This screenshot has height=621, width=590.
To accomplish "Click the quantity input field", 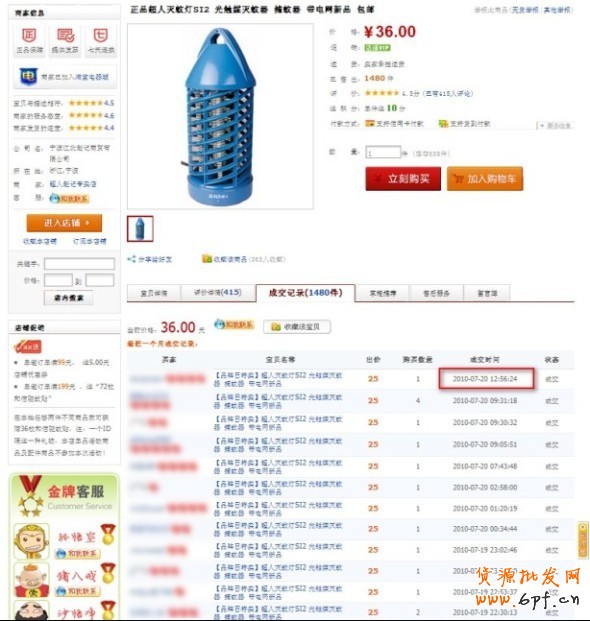I will coord(383,153).
